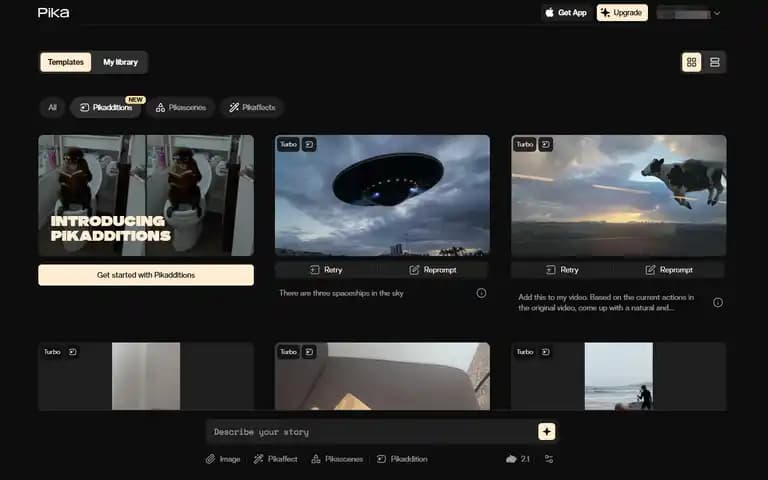Open the surfer on beach video thumbnail
This screenshot has height=480, width=768.
pyautogui.click(x=619, y=376)
